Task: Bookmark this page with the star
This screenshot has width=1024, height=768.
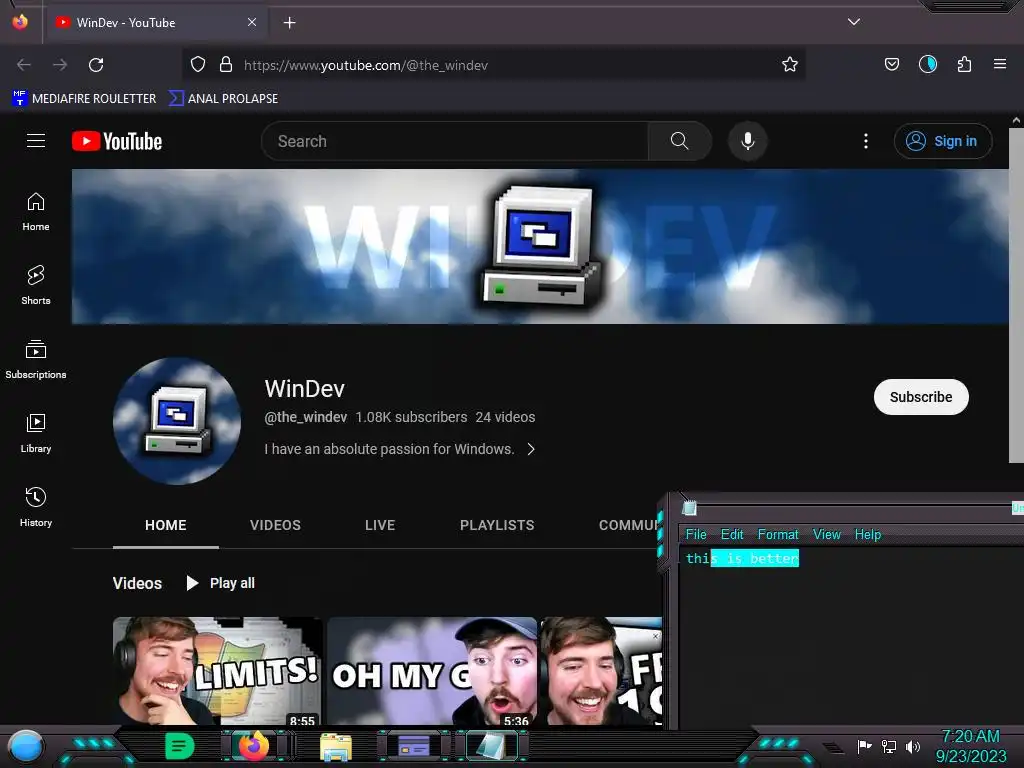Action: tap(790, 65)
